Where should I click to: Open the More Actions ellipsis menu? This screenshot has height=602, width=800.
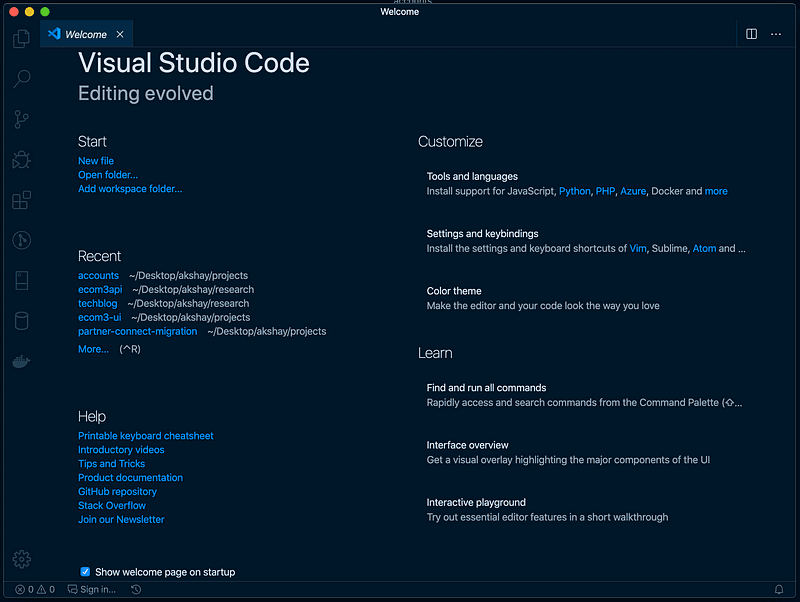click(x=776, y=33)
